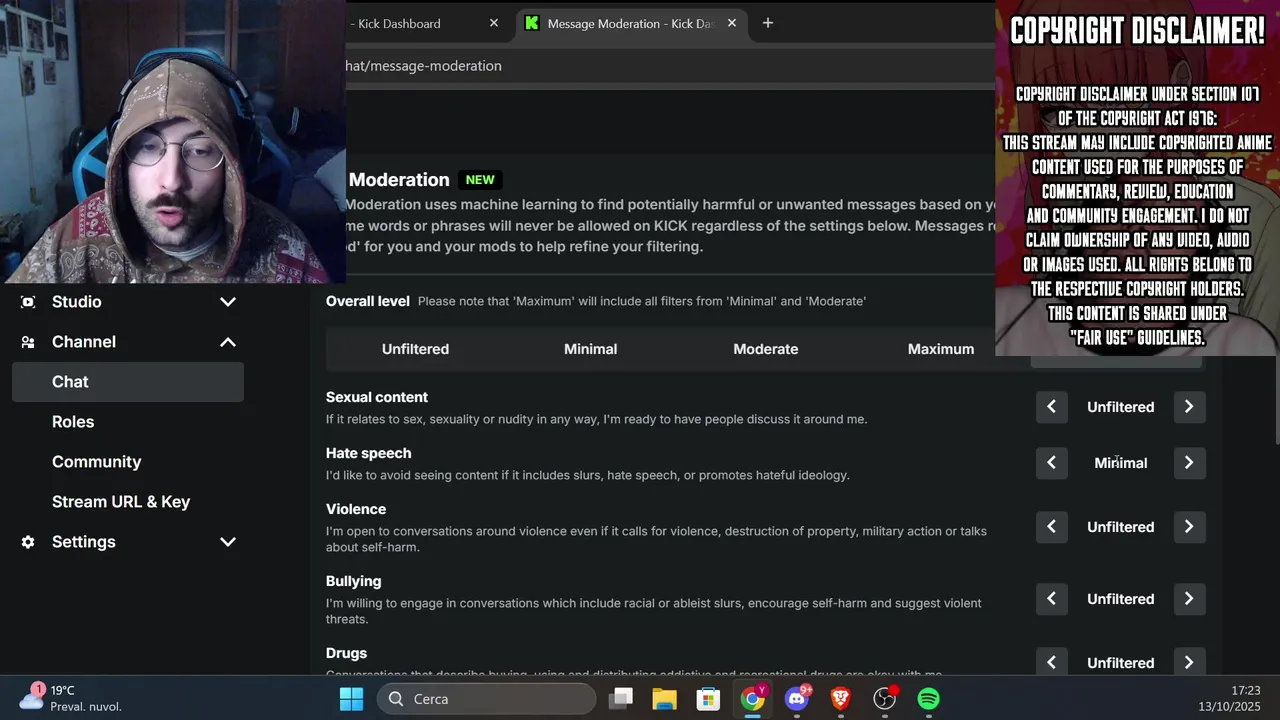This screenshot has width=1280, height=720.
Task: Open the Windows Start menu
Action: (x=352, y=699)
